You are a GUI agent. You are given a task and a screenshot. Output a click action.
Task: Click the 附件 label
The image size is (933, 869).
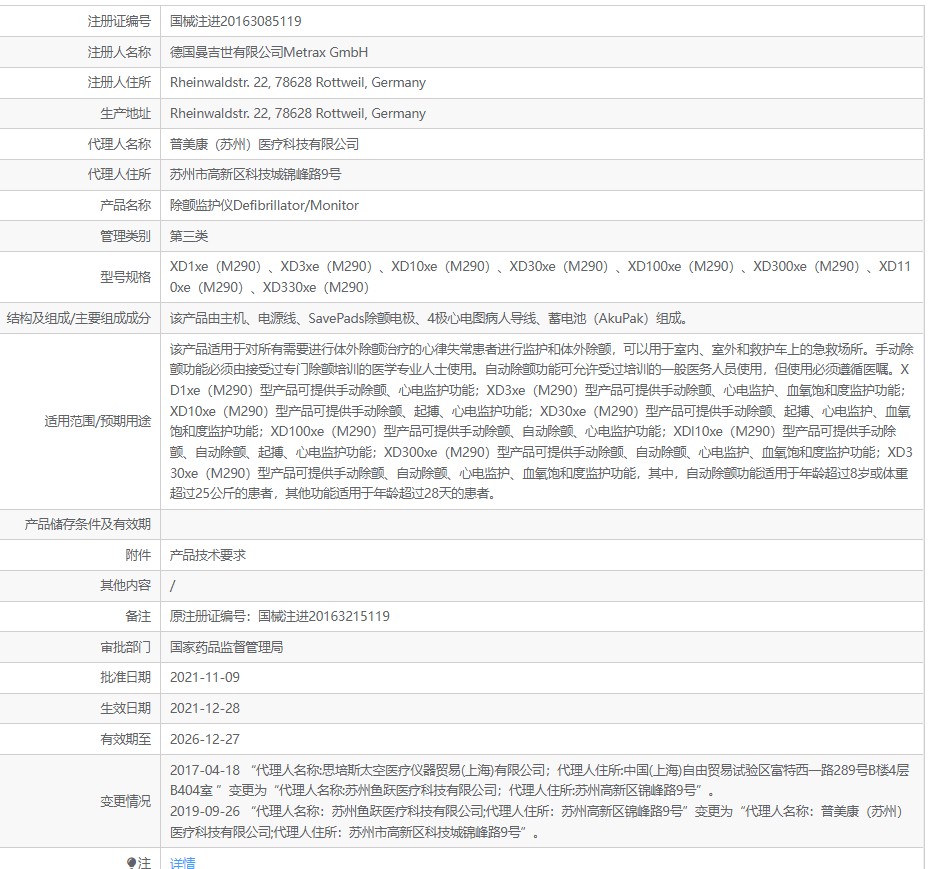pyautogui.click(x=138, y=555)
